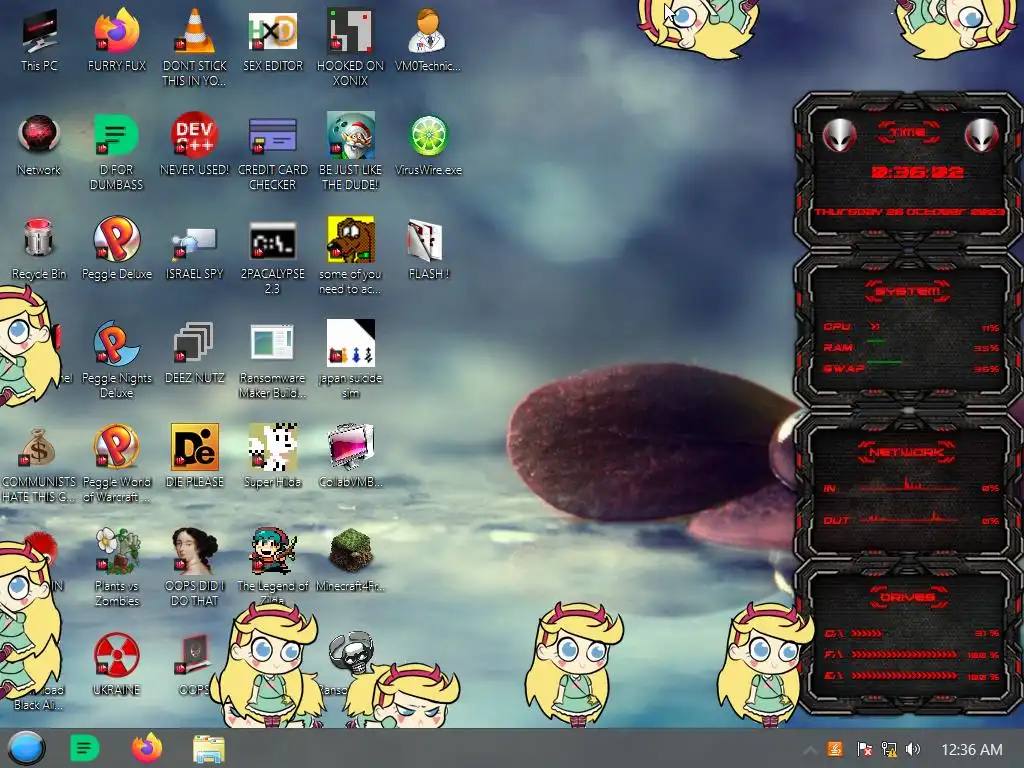1024x768 pixels.
Task: Select the Recycle Bin icon
Action: [x=39, y=238]
